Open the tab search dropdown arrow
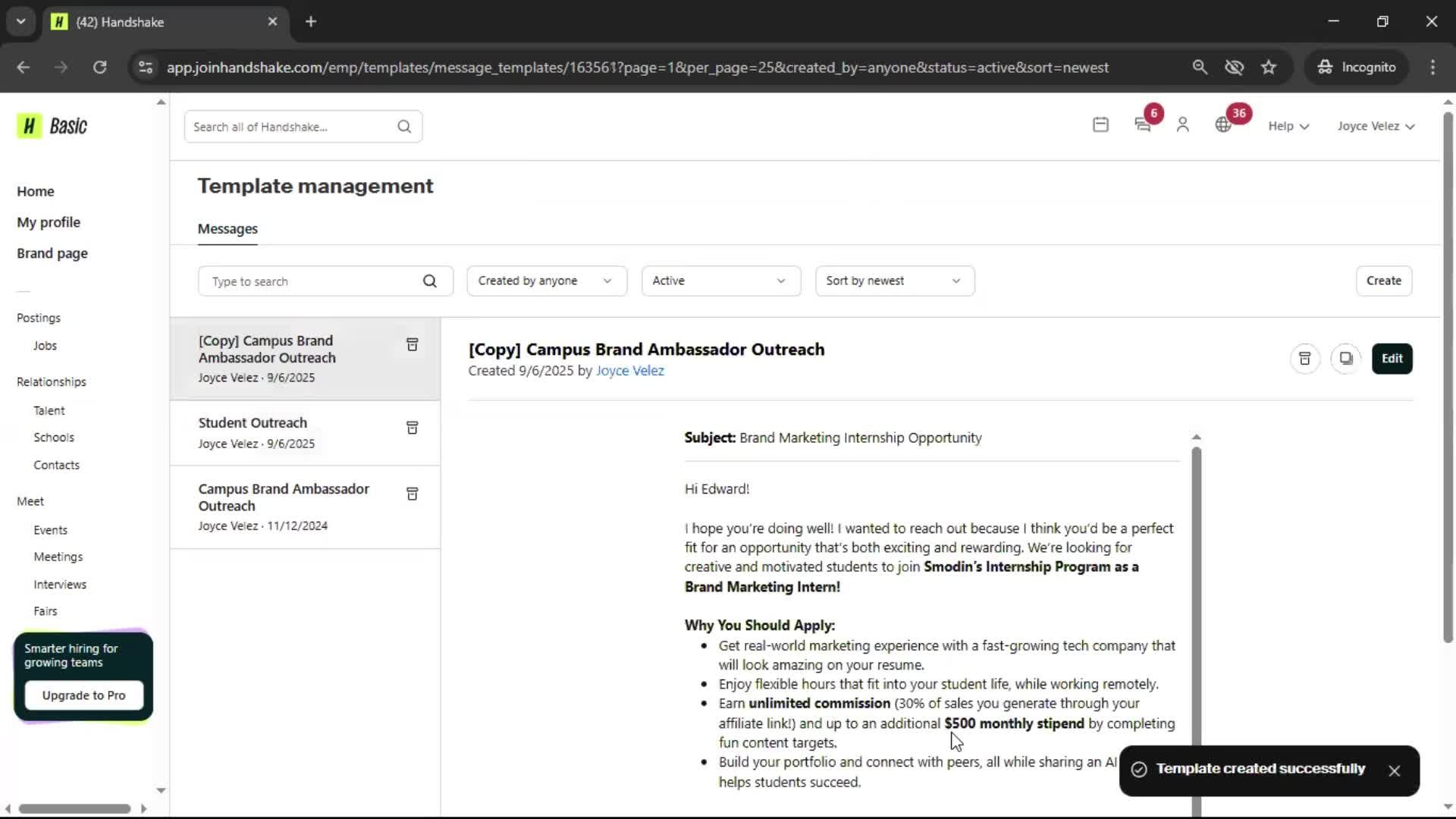This screenshot has height=819, width=1456. click(x=21, y=21)
